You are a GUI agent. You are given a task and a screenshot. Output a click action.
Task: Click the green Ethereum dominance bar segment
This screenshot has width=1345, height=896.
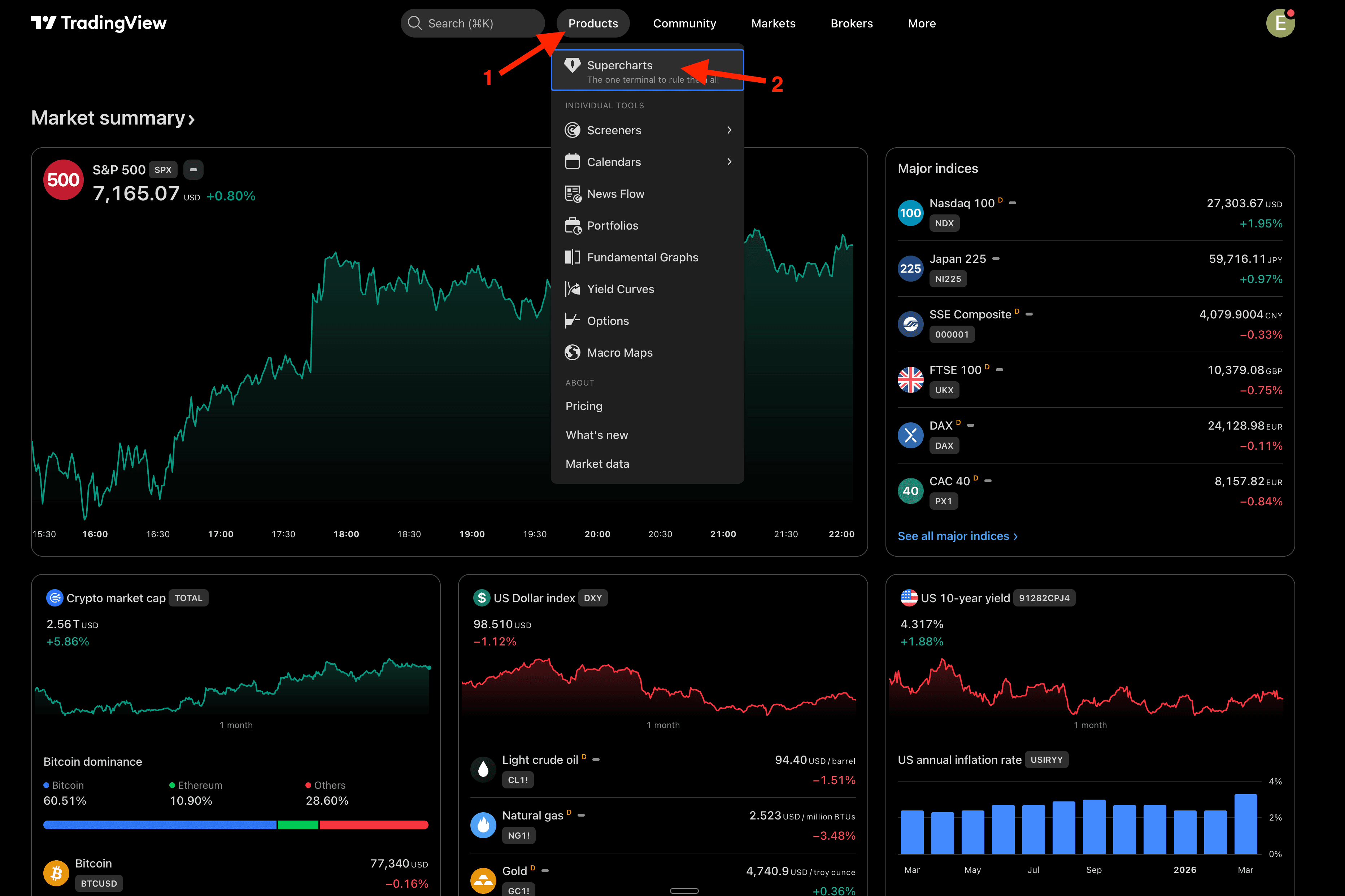(x=298, y=825)
